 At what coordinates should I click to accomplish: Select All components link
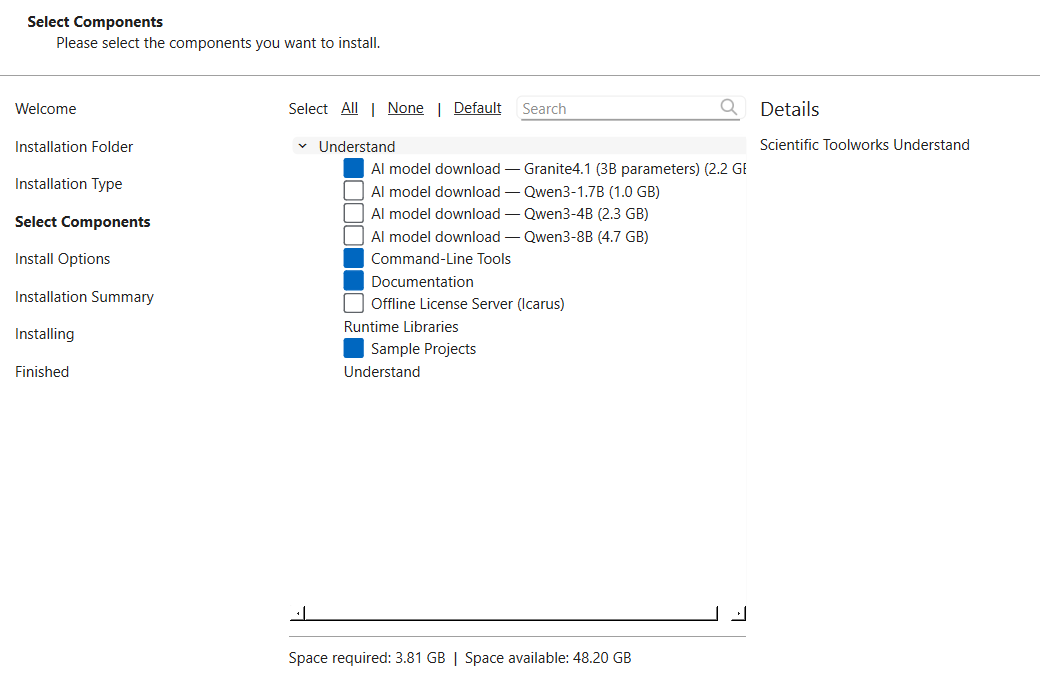pos(350,108)
